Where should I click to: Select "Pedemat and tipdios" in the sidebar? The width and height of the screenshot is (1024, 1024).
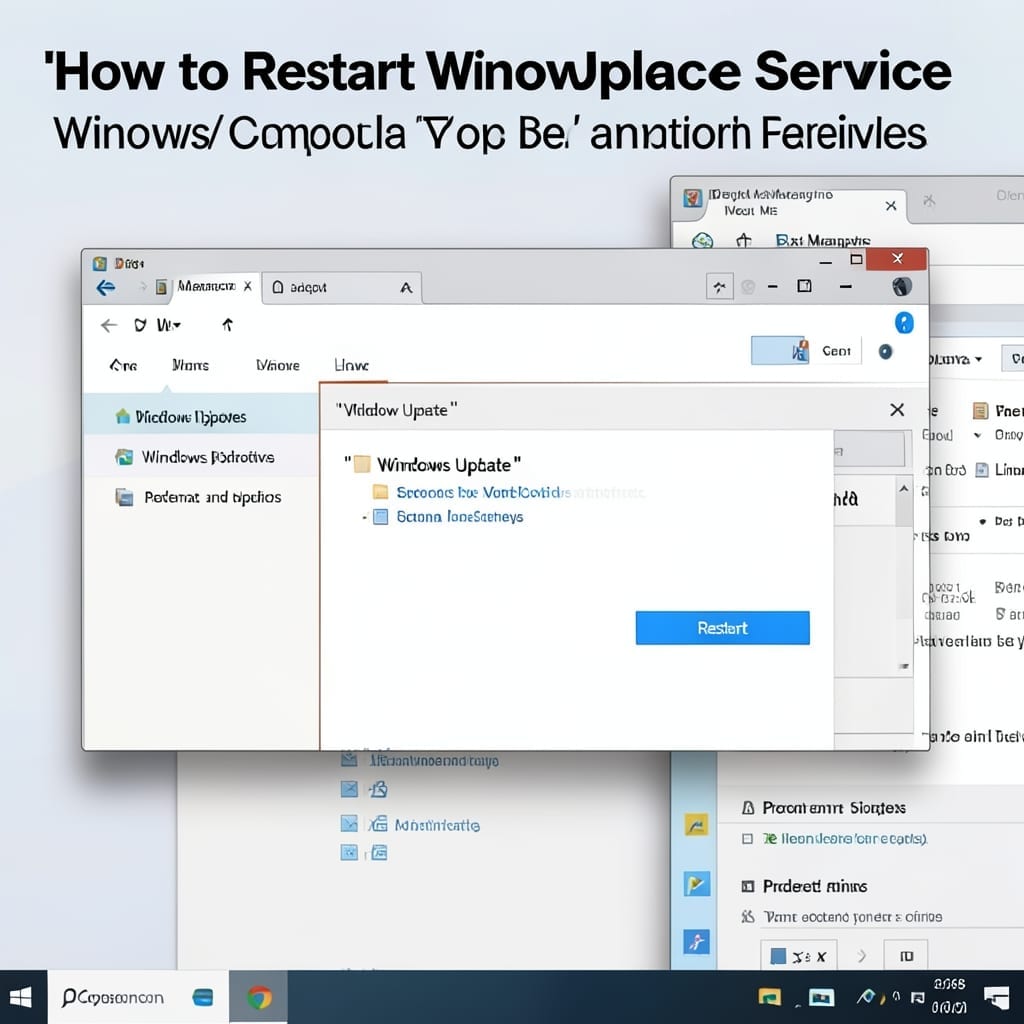coord(199,497)
